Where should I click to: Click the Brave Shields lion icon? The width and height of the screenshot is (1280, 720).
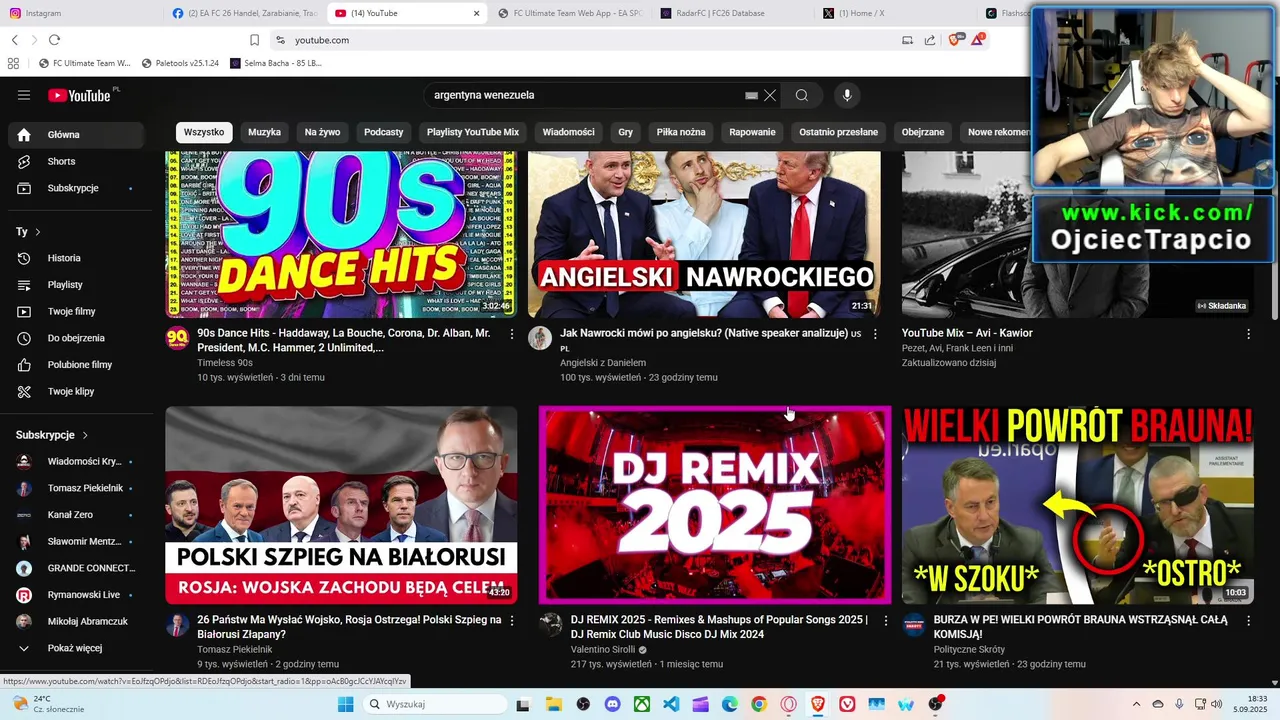pos(954,40)
